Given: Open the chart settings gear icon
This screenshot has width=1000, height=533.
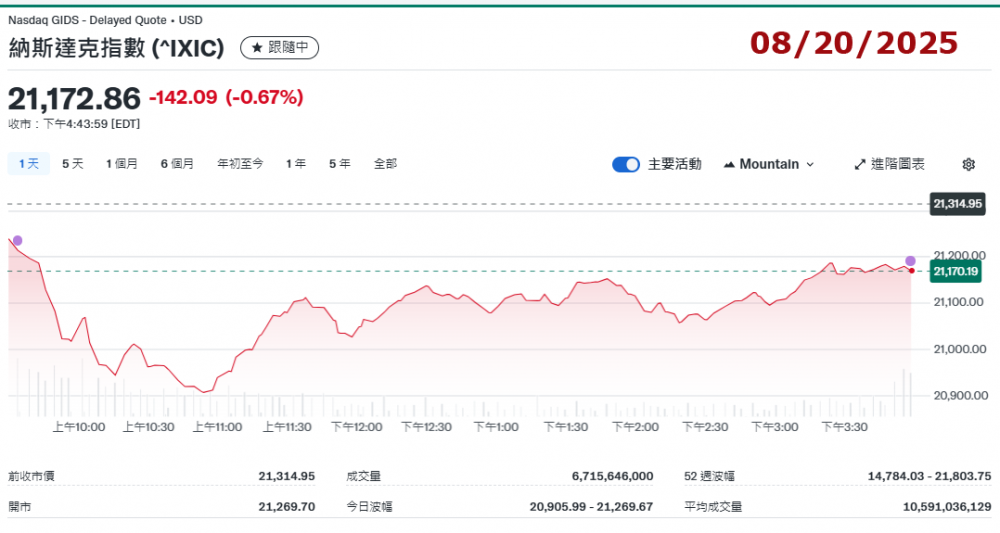Looking at the screenshot, I should pos(968,164).
